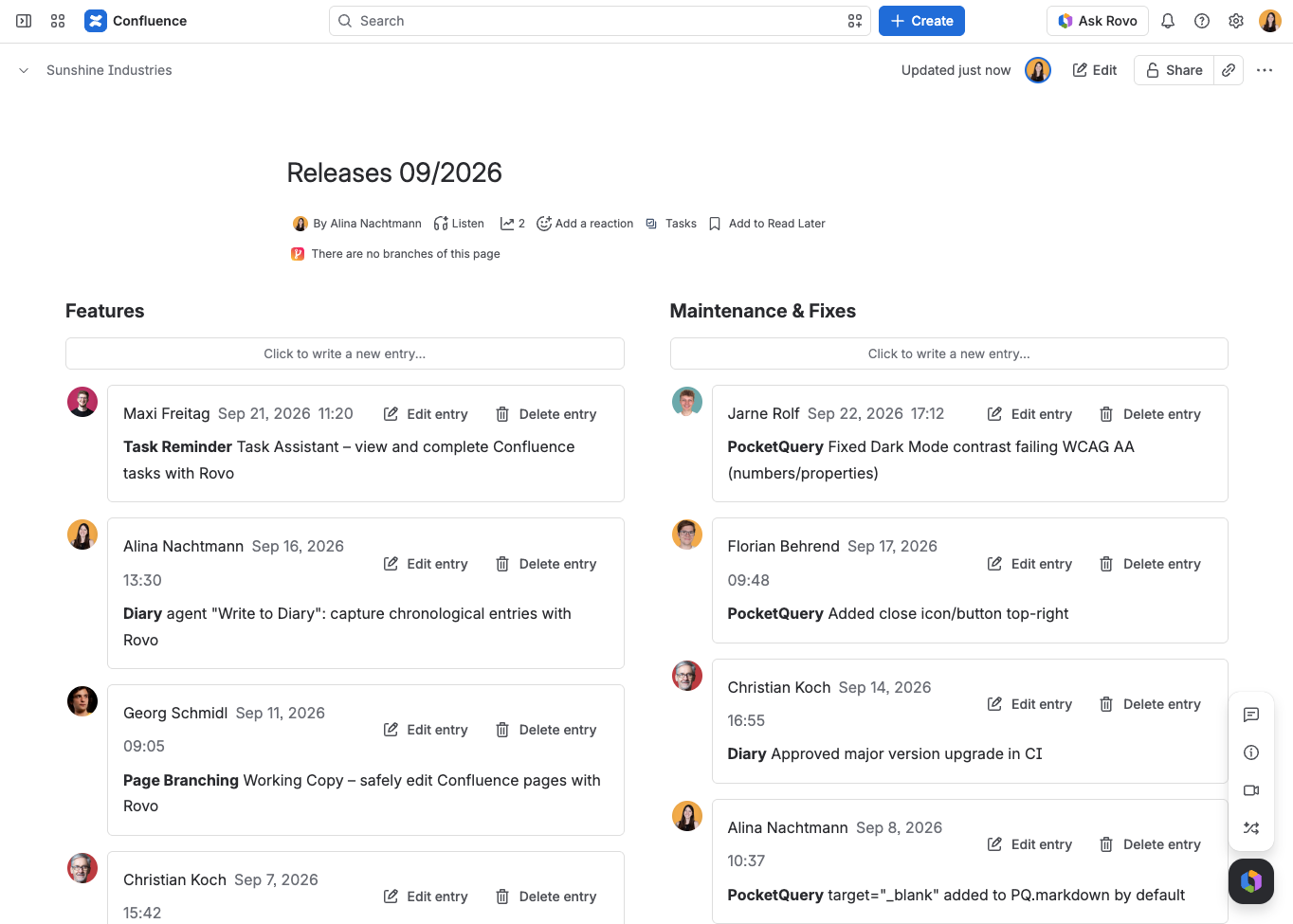1293x924 pixels.
Task: Click the page branches status text
Action: tap(406, 254)
